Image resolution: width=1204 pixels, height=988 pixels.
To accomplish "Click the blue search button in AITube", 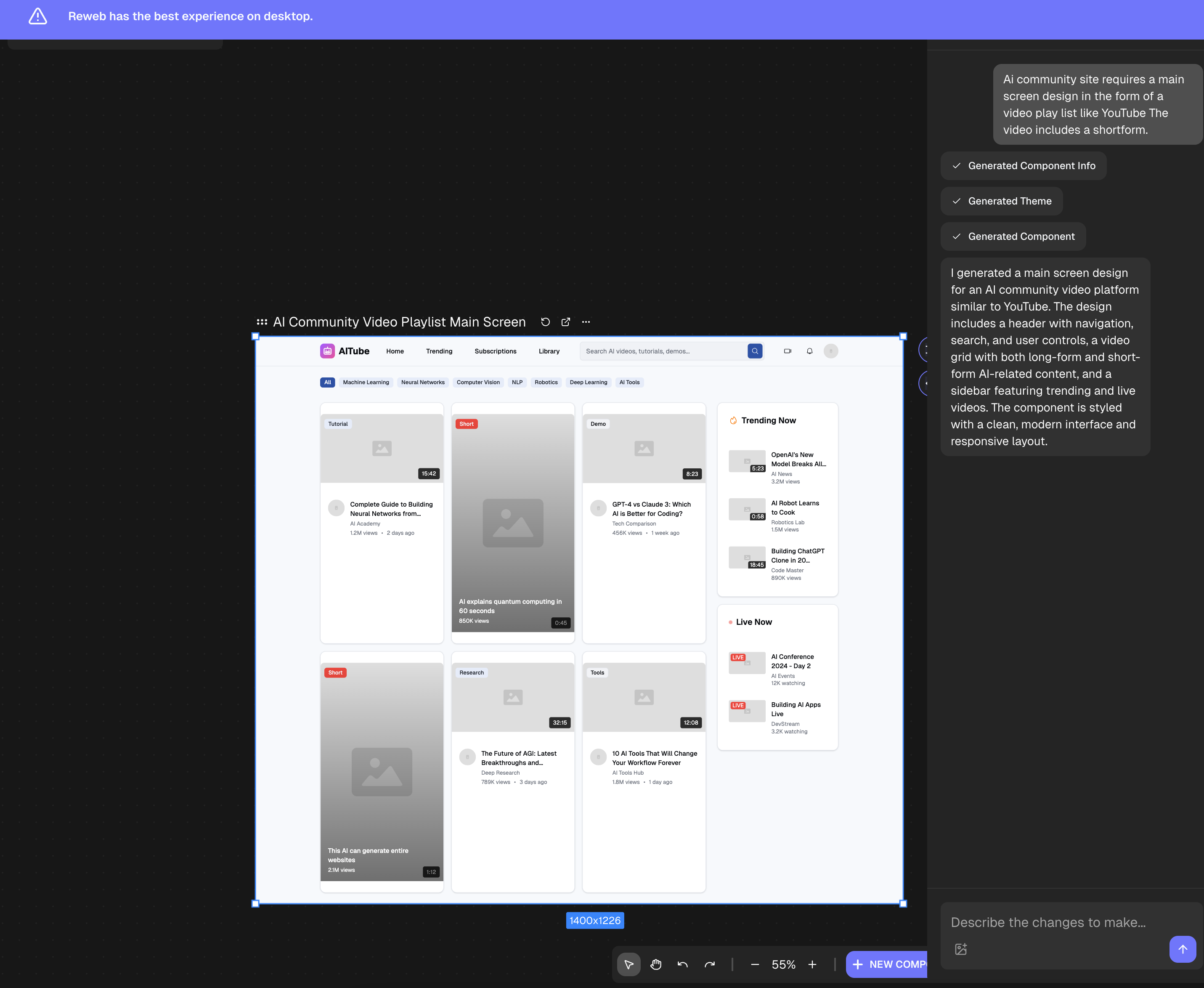I will [x=754, y=351].
